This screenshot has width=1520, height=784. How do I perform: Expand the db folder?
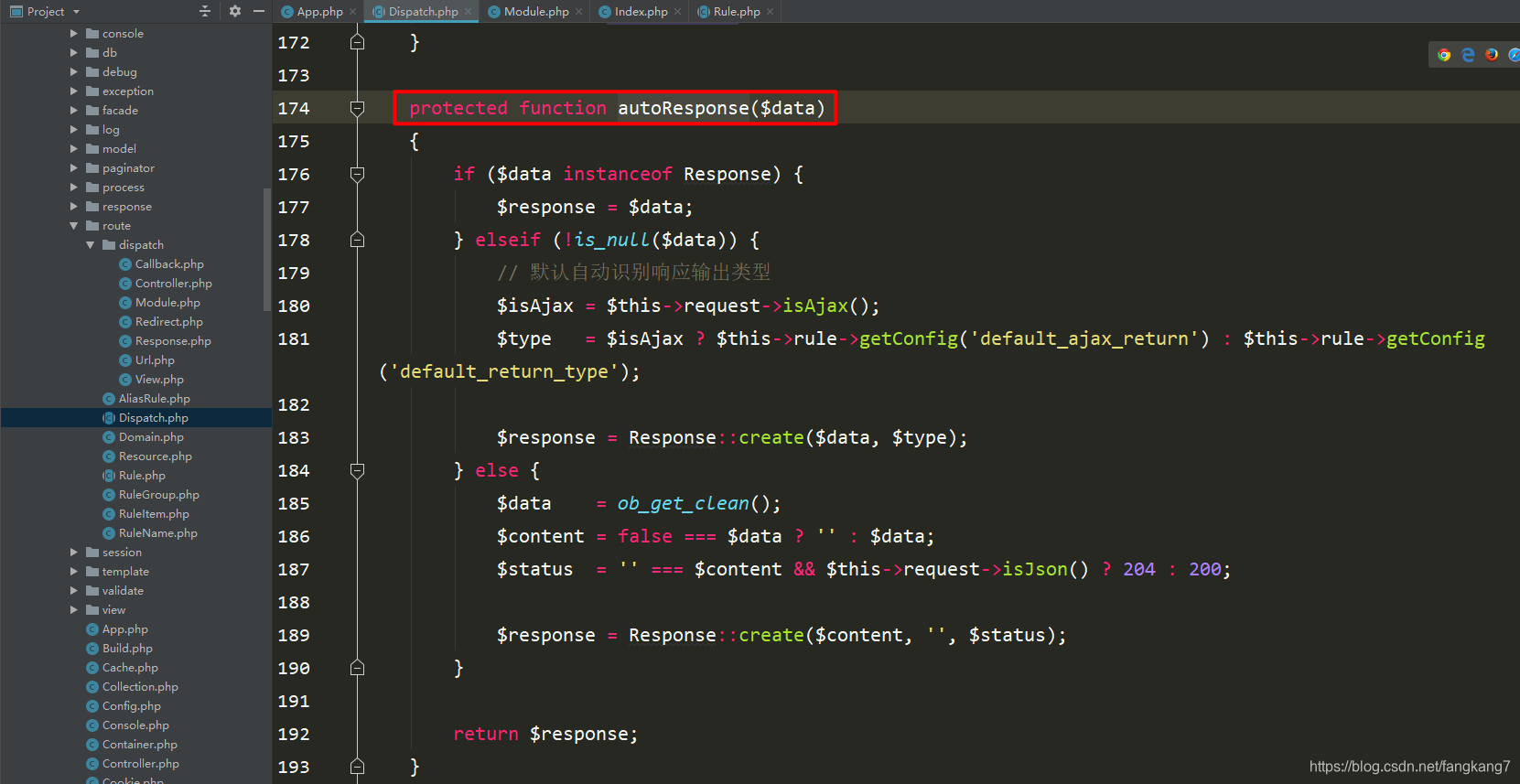click(x=74, y=52)
